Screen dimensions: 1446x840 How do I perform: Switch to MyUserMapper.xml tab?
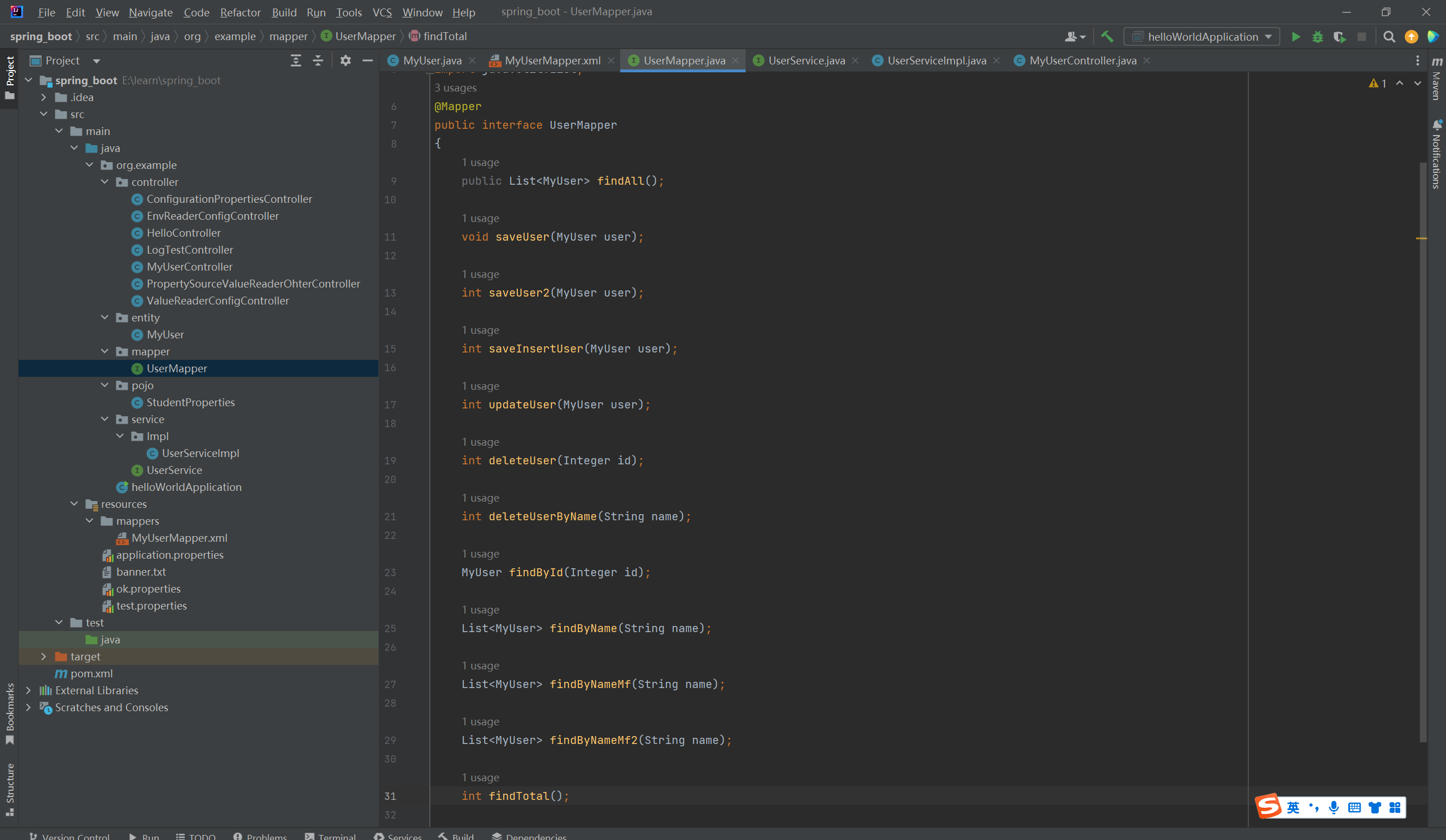551,60
